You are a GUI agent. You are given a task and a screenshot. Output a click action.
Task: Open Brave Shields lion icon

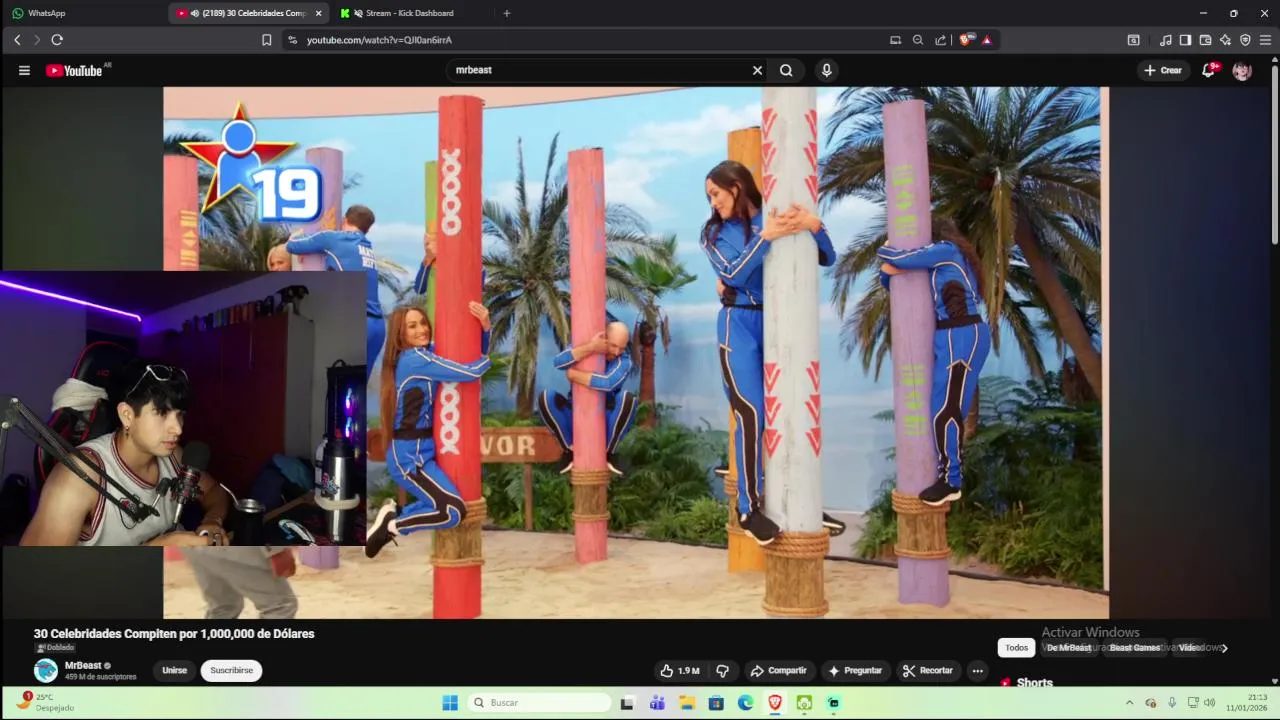tap(966, 40)
